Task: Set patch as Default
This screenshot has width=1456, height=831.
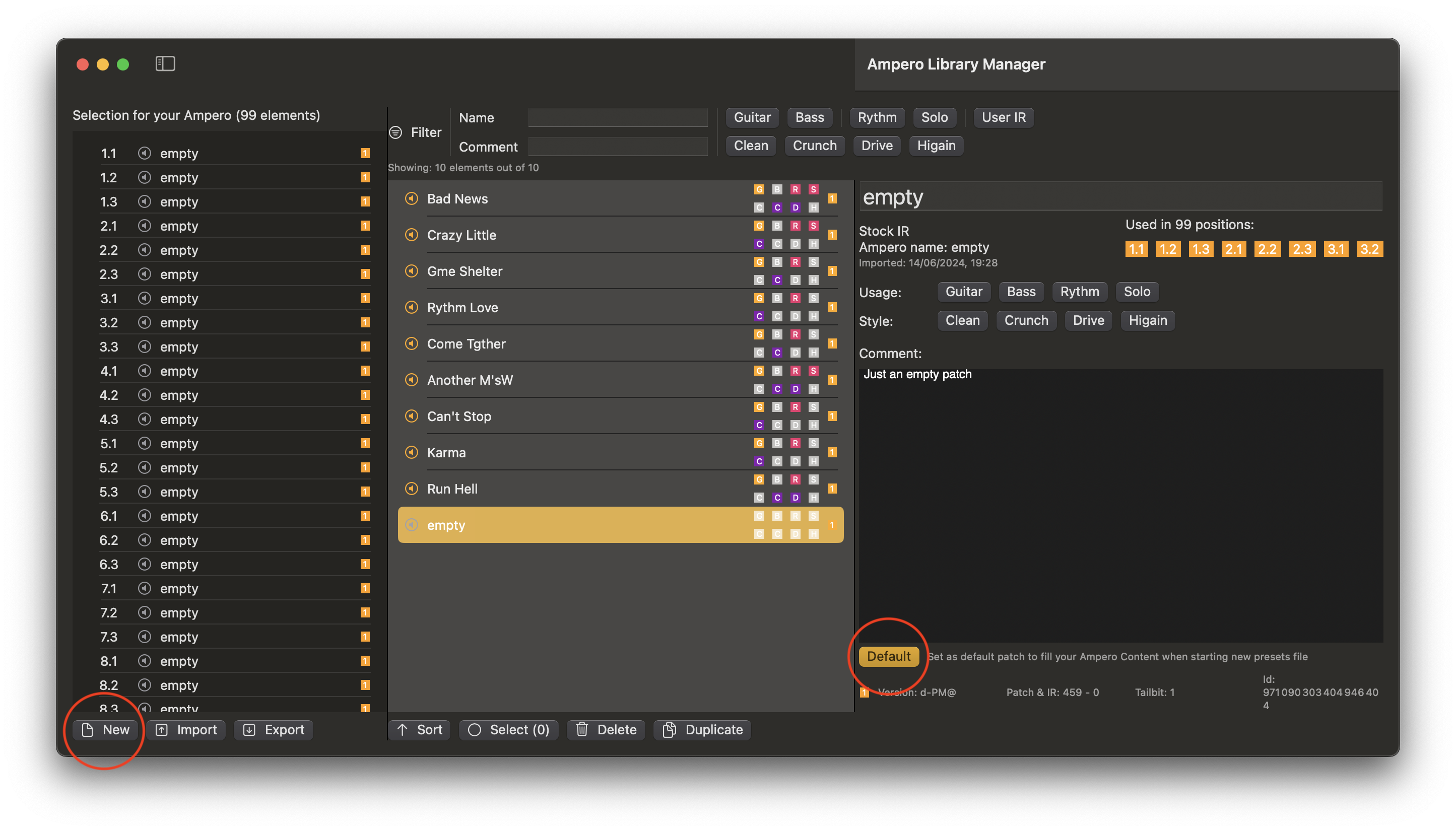Action: tap(888, 656)
